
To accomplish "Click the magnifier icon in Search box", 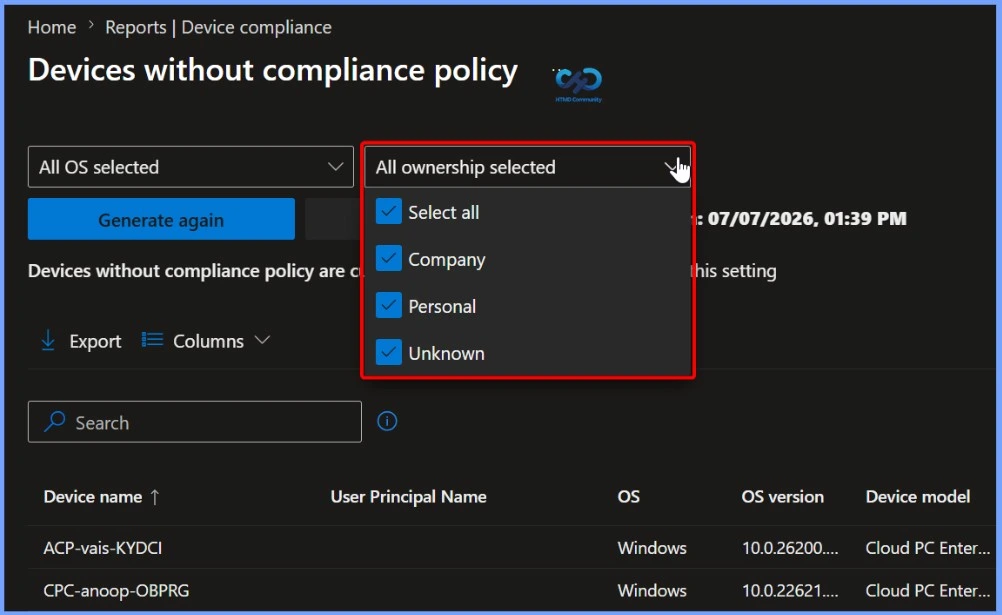I will 55,421.
